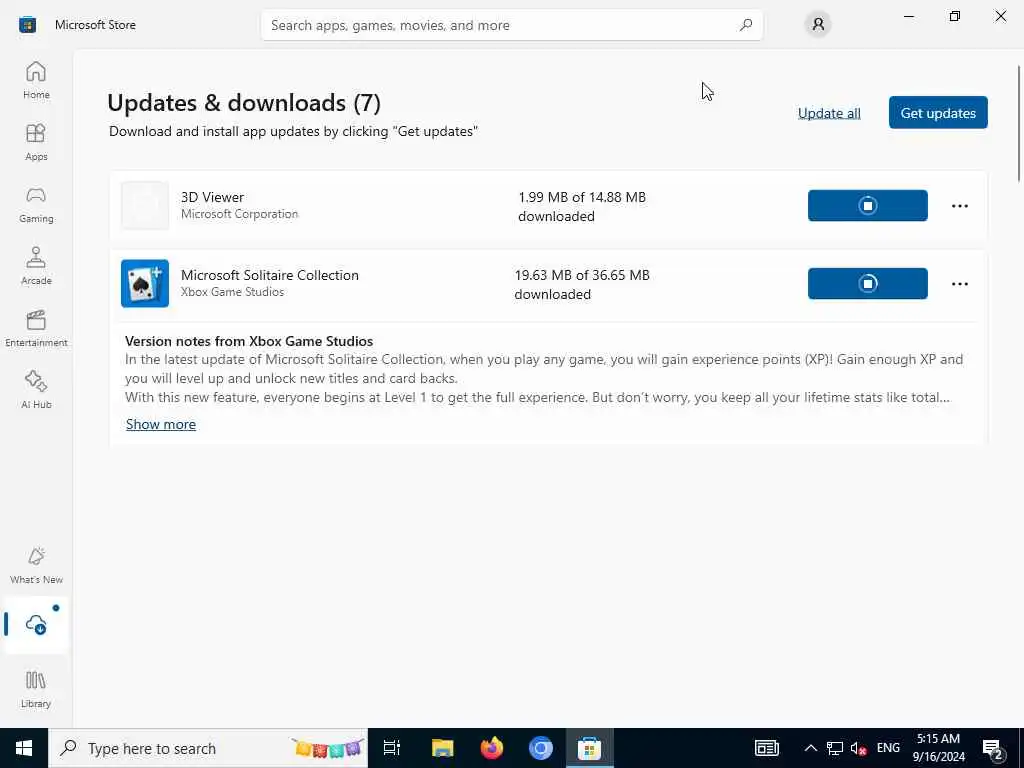This screenshot has width=1024, height=768.
Task: Click the user profile account icon
Action: (x=818, y=25)
